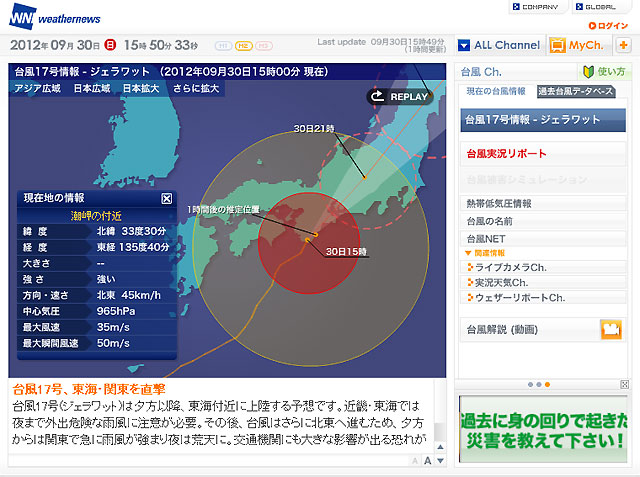Click the ログイン login link

tap(610, 25)
